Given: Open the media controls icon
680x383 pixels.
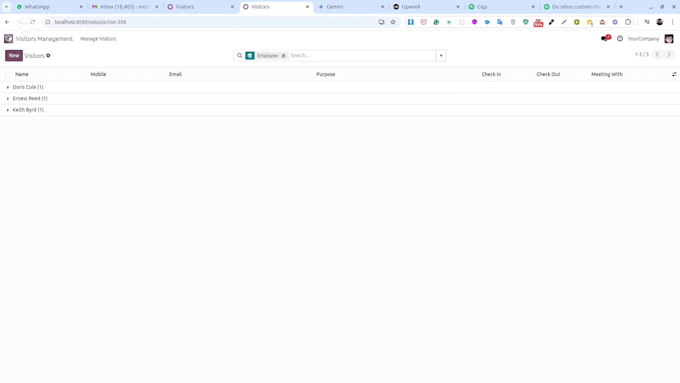Looking at the screenshot, I should click(647, 22).
